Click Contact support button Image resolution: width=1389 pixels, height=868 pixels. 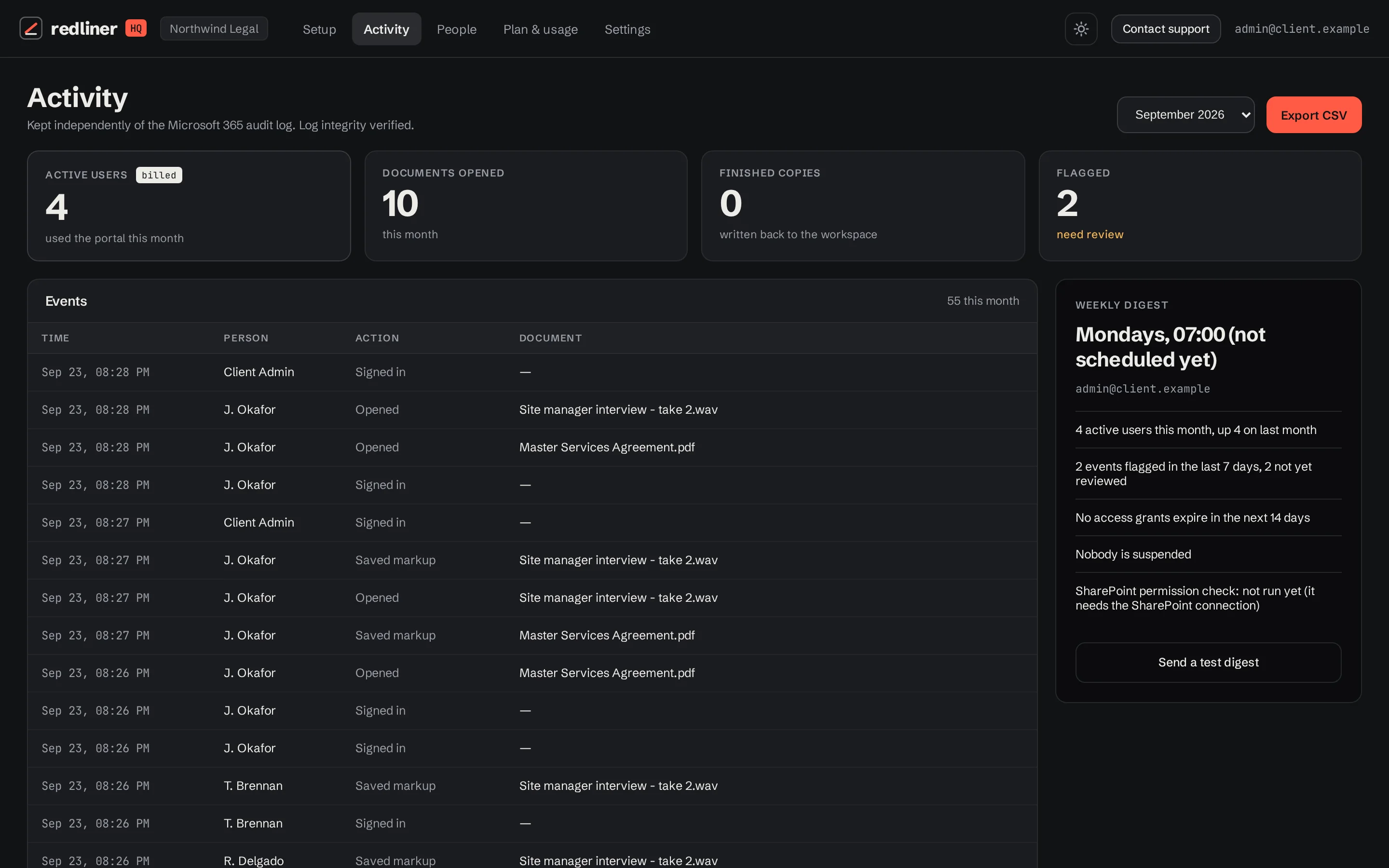tap(1165, 29)
